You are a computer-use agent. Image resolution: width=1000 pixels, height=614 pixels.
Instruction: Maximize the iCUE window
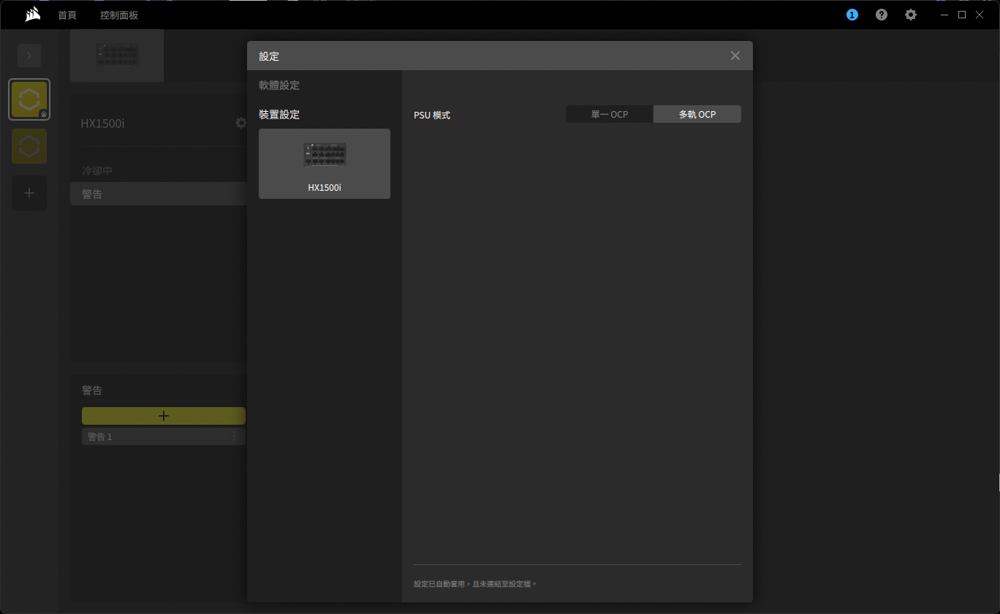pos(962,15)
